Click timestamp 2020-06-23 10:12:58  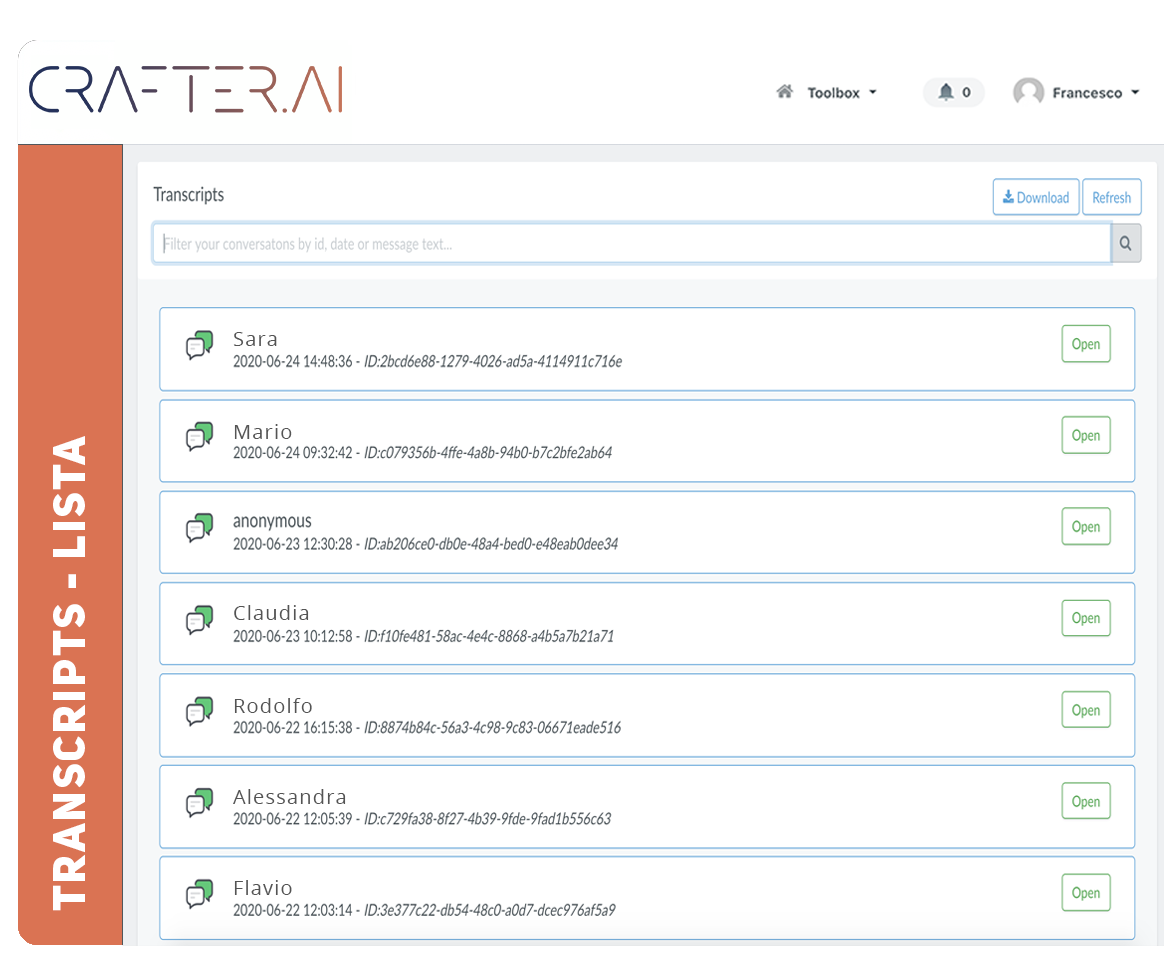292,636
